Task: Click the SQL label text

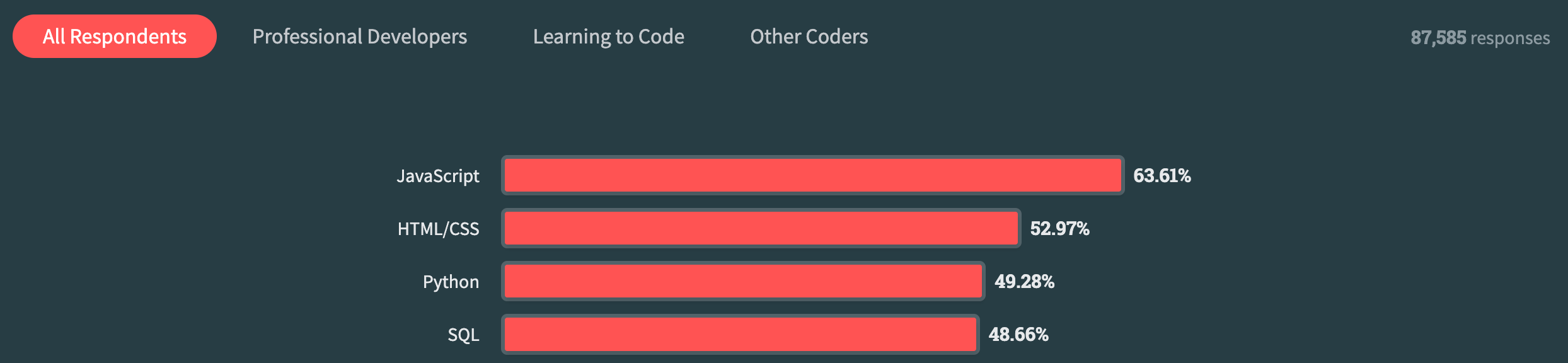Action: pos(462,334)
